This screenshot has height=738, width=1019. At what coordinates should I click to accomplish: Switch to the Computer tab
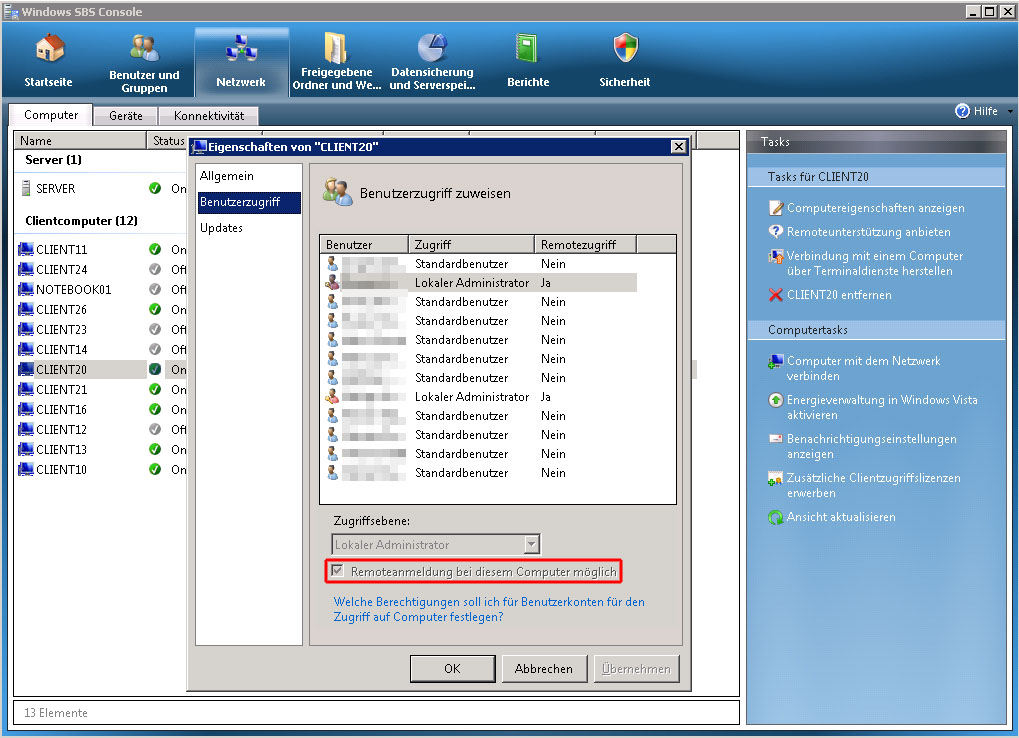pyautogui.click(x=51, y=115)
